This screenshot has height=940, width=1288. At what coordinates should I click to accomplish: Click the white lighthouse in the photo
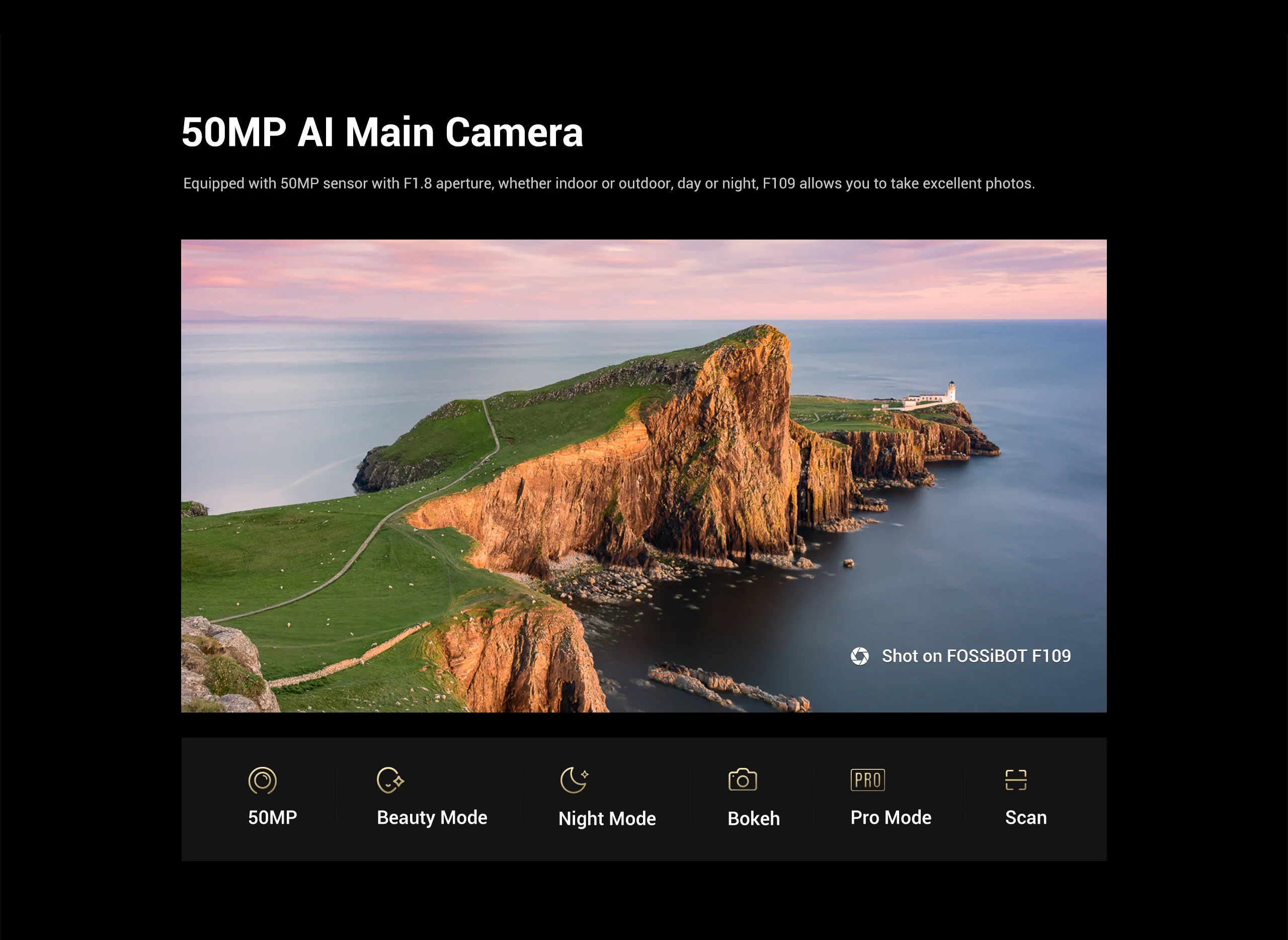pos(951,391)
